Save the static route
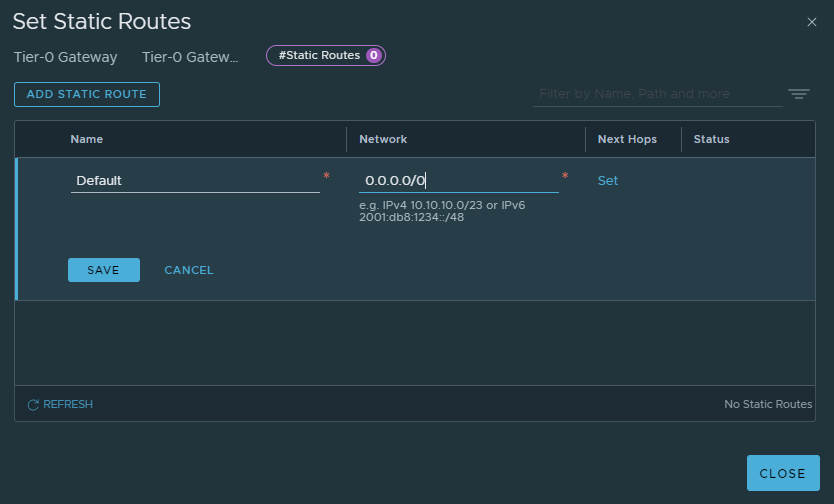The image size is (834, 504). 104,270
